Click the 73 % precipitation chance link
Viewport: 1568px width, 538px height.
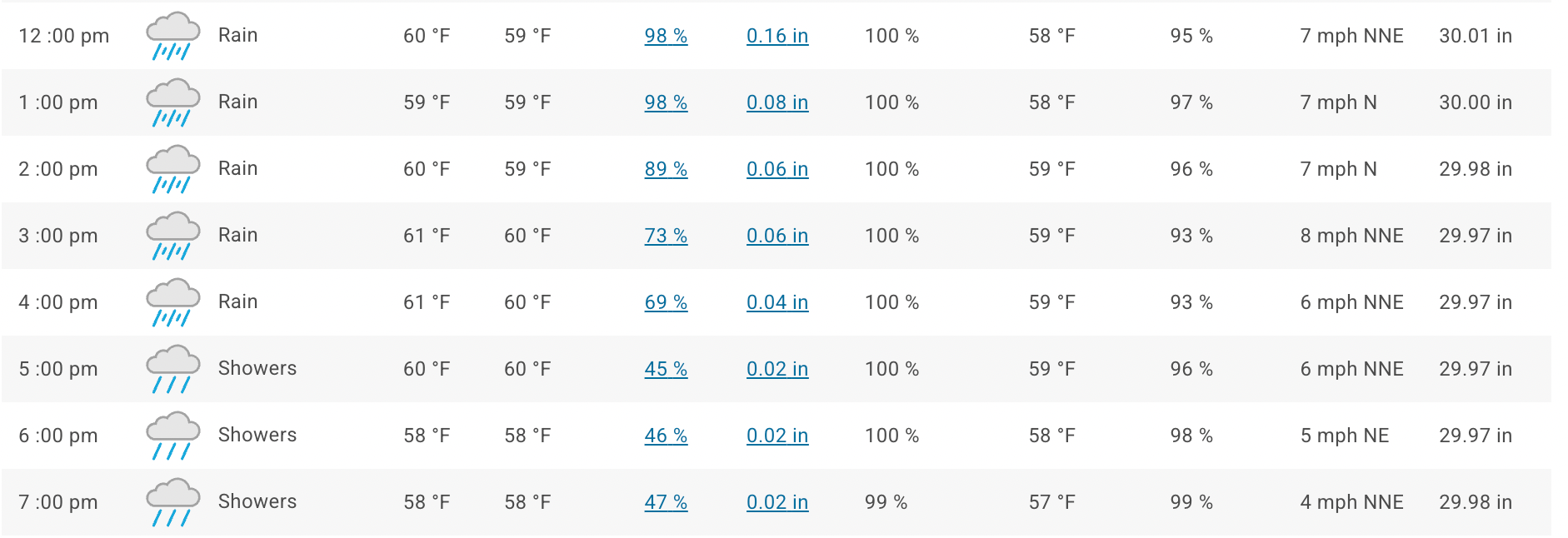666,236
